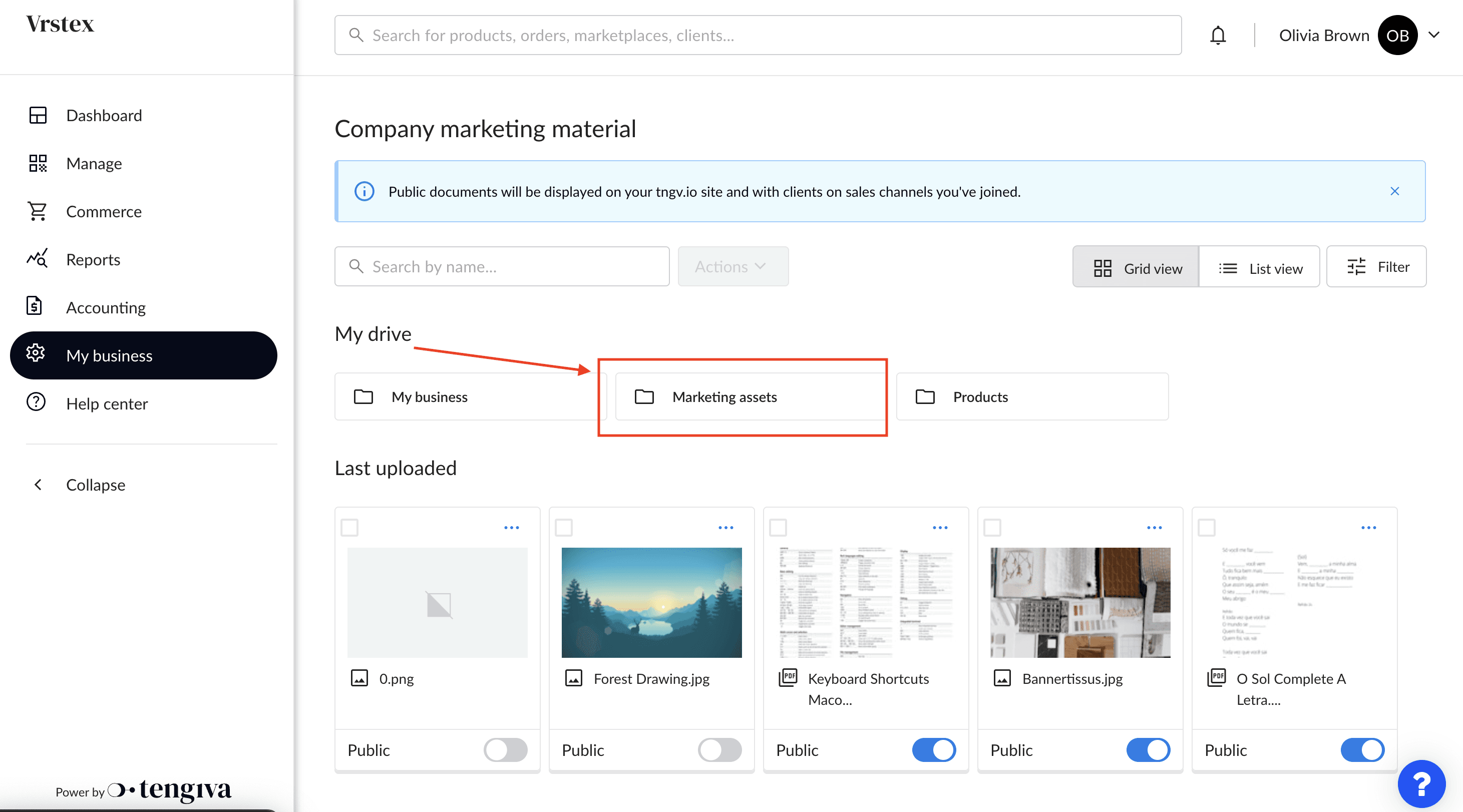
Task: Collapse the sidebar navigation
Action: [x=96, y=485]
